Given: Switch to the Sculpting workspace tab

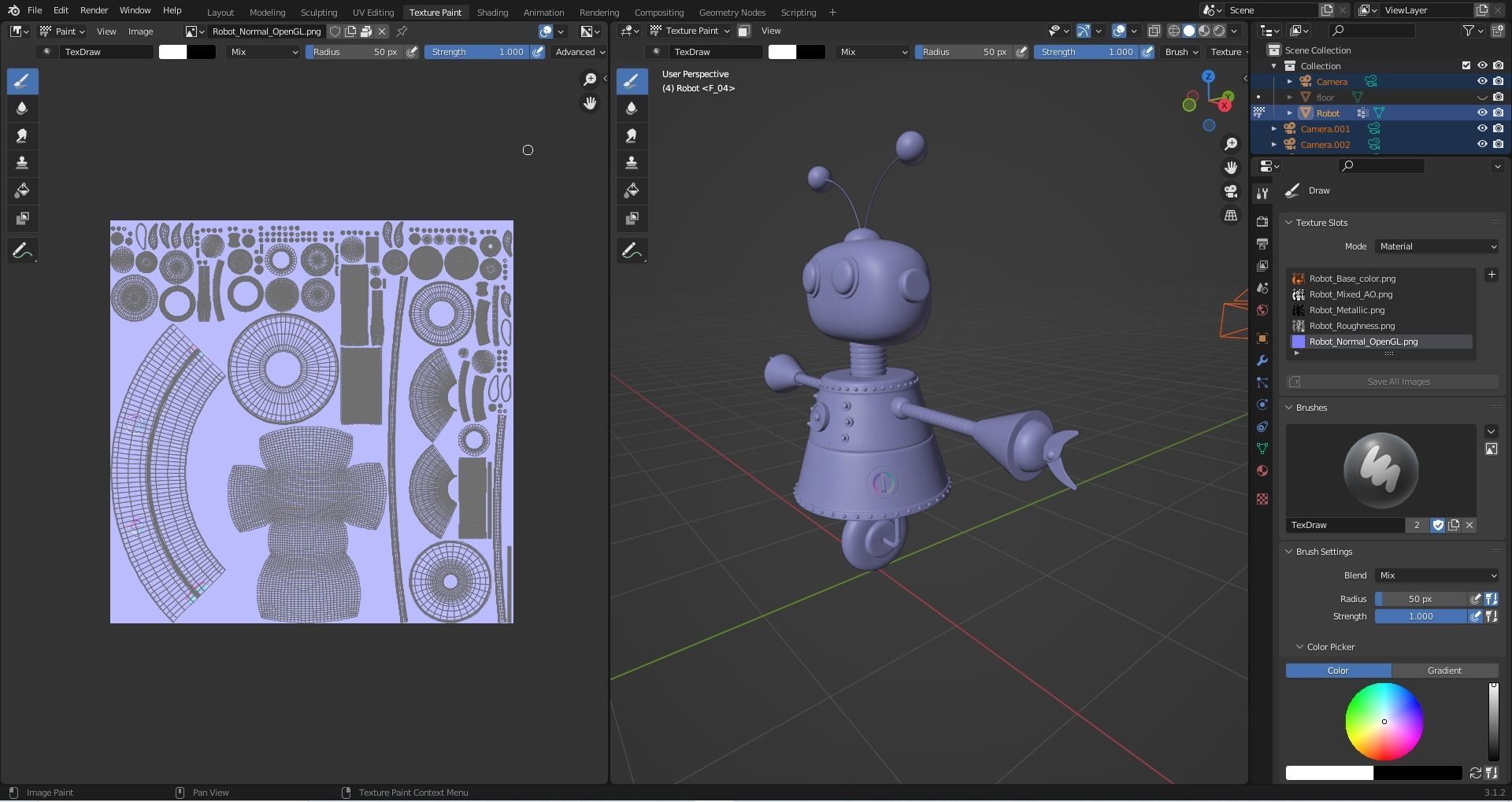Looking at the screenshot, I should tap(319, 12).
